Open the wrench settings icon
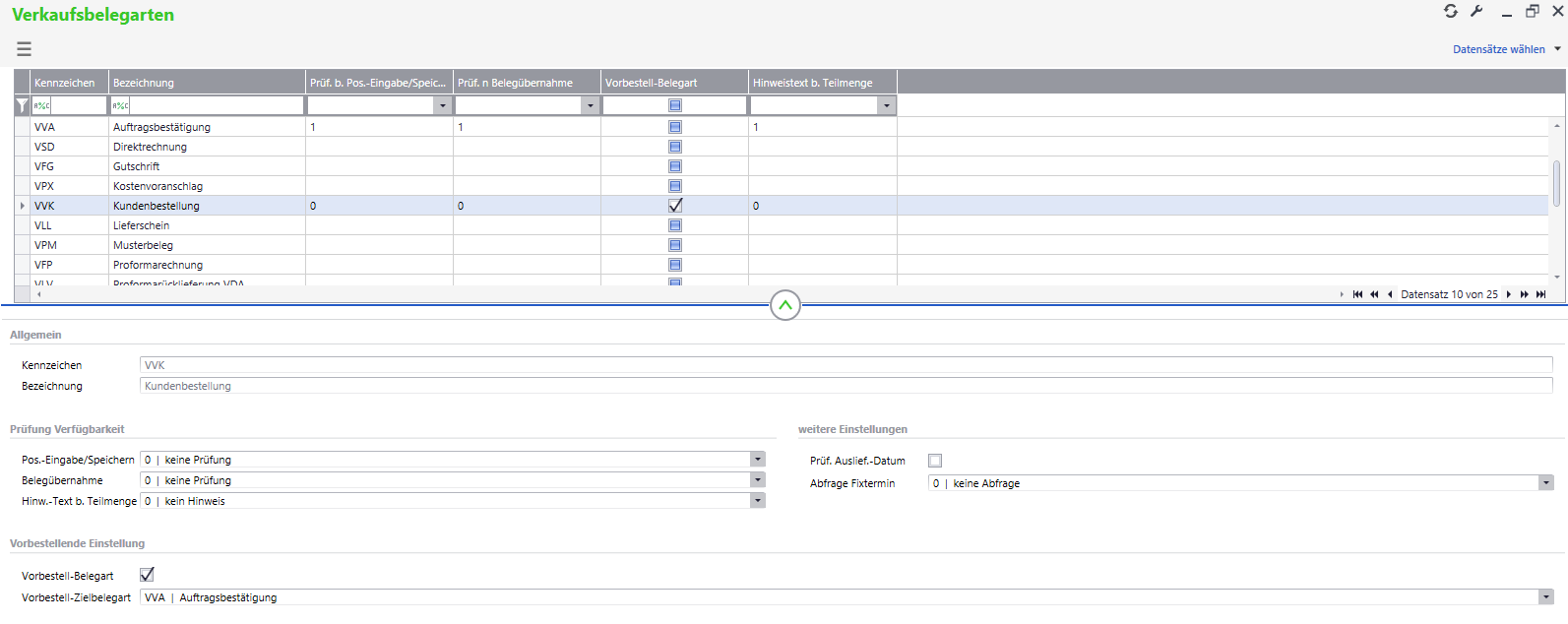 [1476, 11]
